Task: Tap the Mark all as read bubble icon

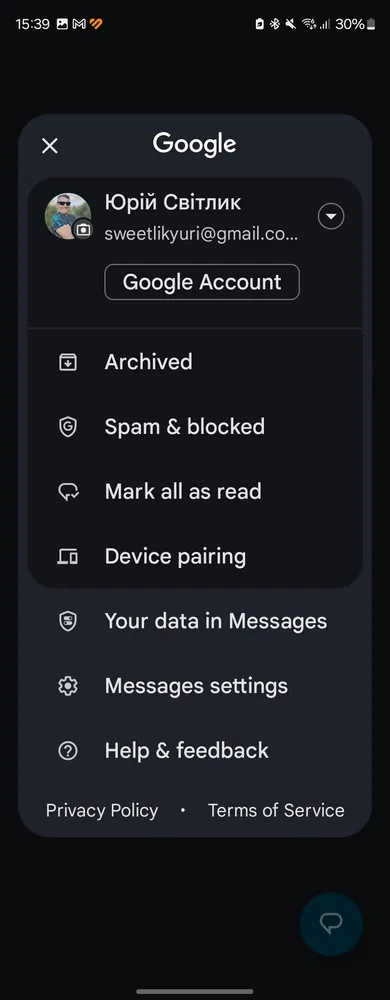Action: click(68, 492)
